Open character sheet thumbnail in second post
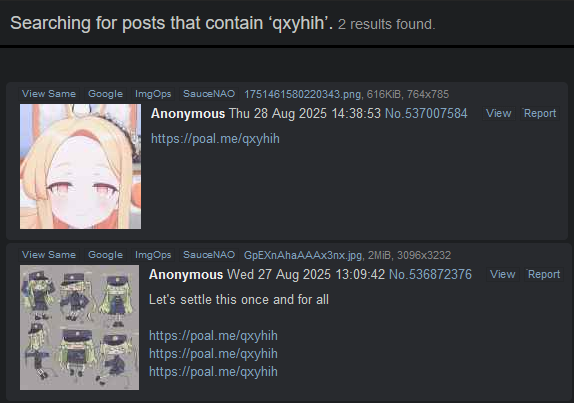Screen dimensions: 574x403 click(x=79, y=328)
